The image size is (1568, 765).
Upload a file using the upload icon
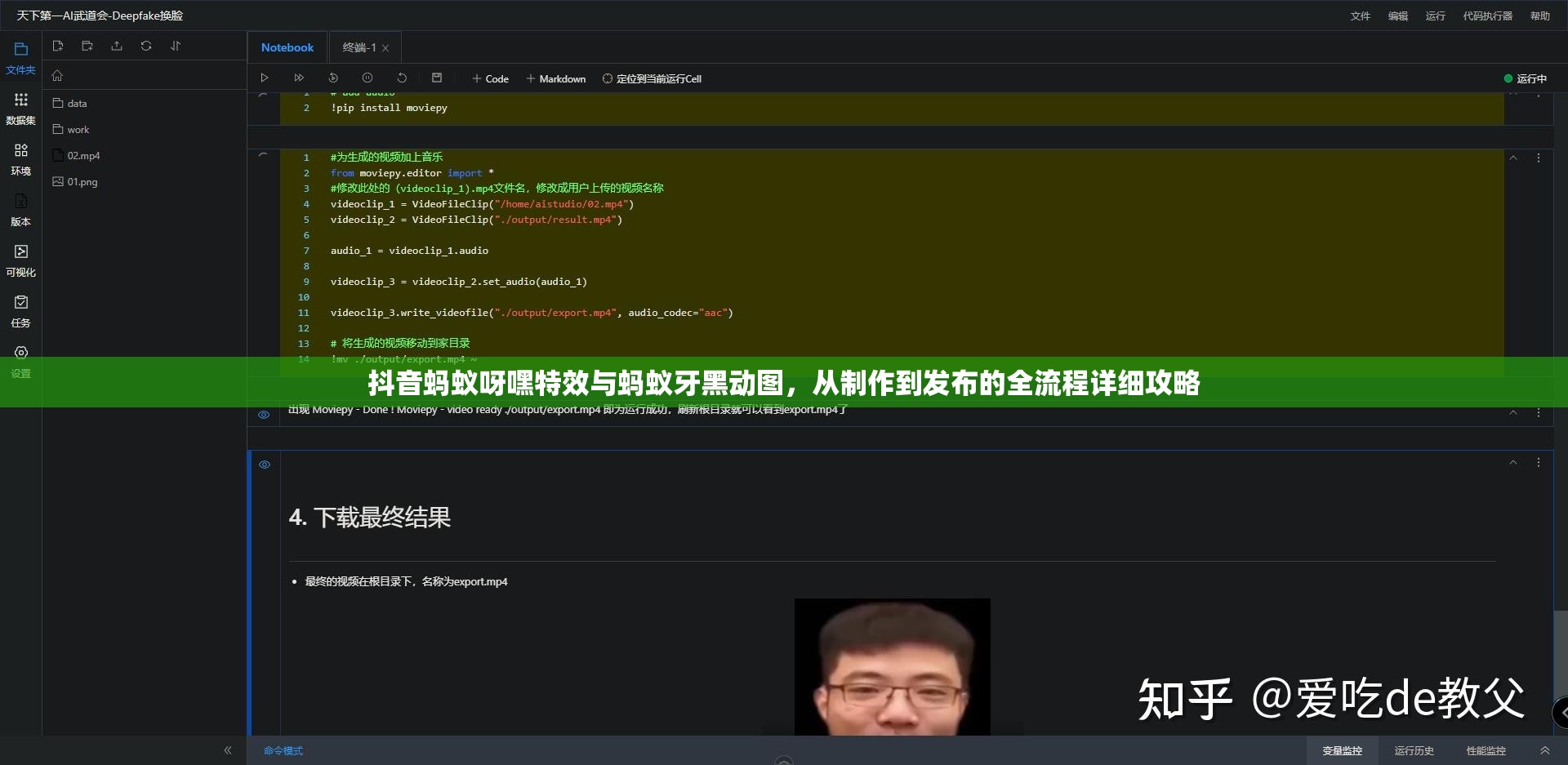(x=117, y=46)
